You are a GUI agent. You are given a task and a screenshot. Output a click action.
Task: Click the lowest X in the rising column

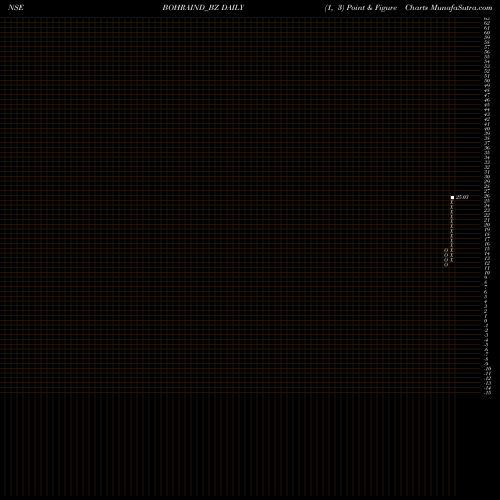pos(452,260)
